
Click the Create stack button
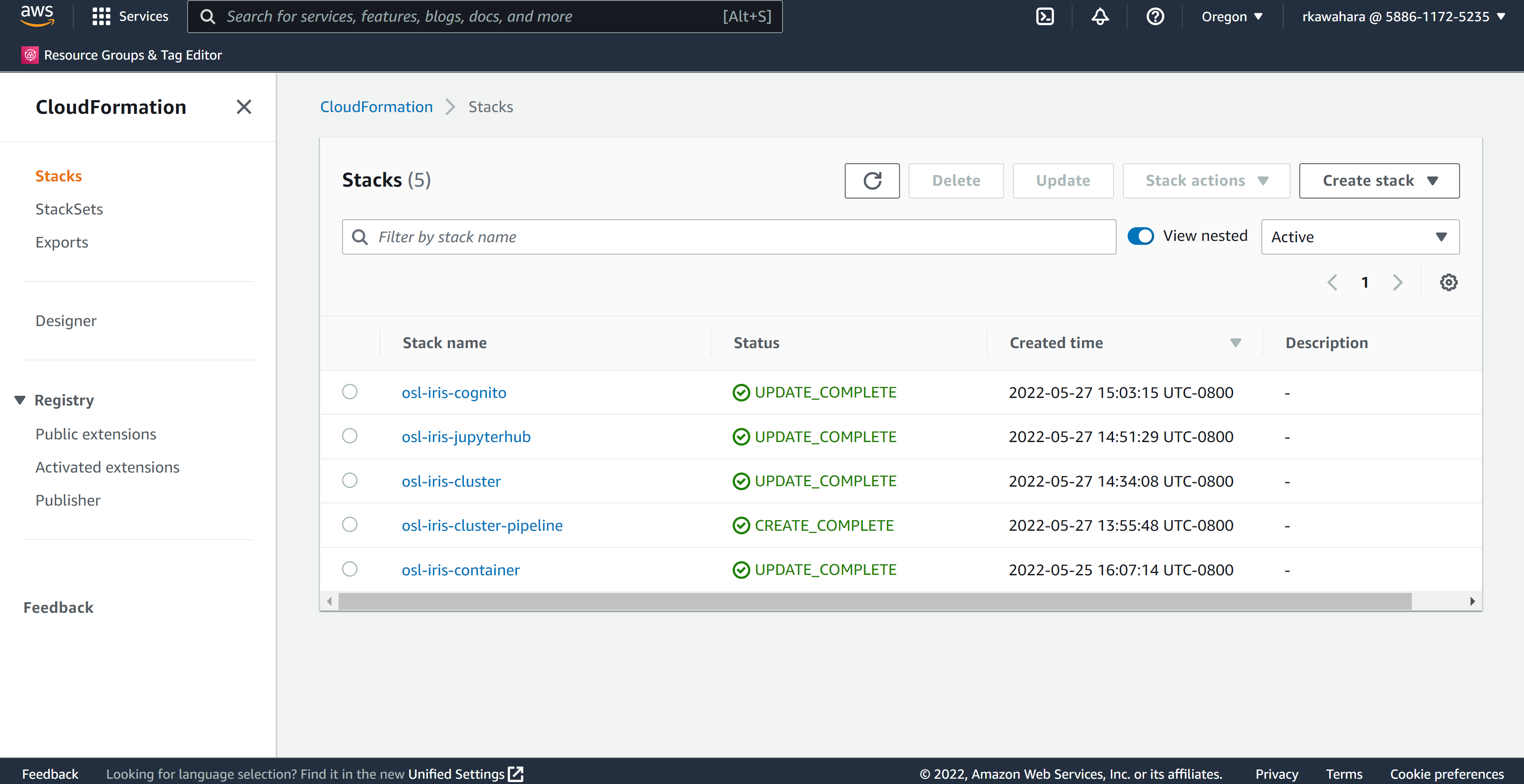coord(1378,180)
